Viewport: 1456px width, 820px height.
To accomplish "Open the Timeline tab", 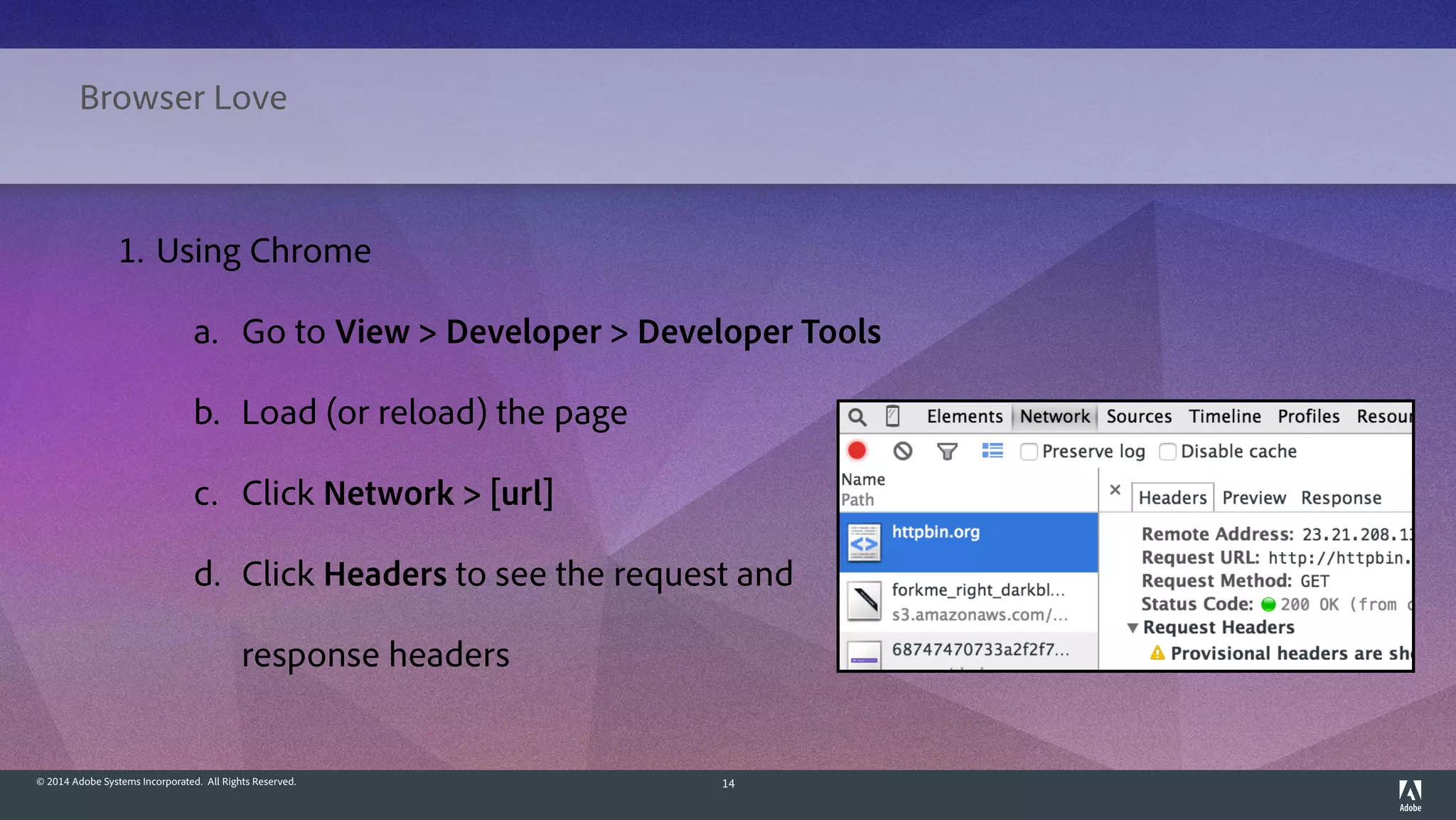I will [1225, 416].
